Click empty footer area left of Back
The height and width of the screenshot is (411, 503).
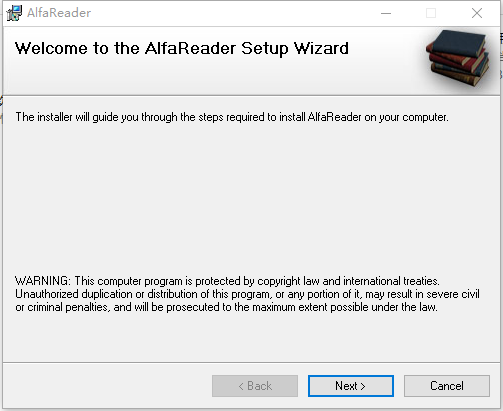tap(107, 386)
